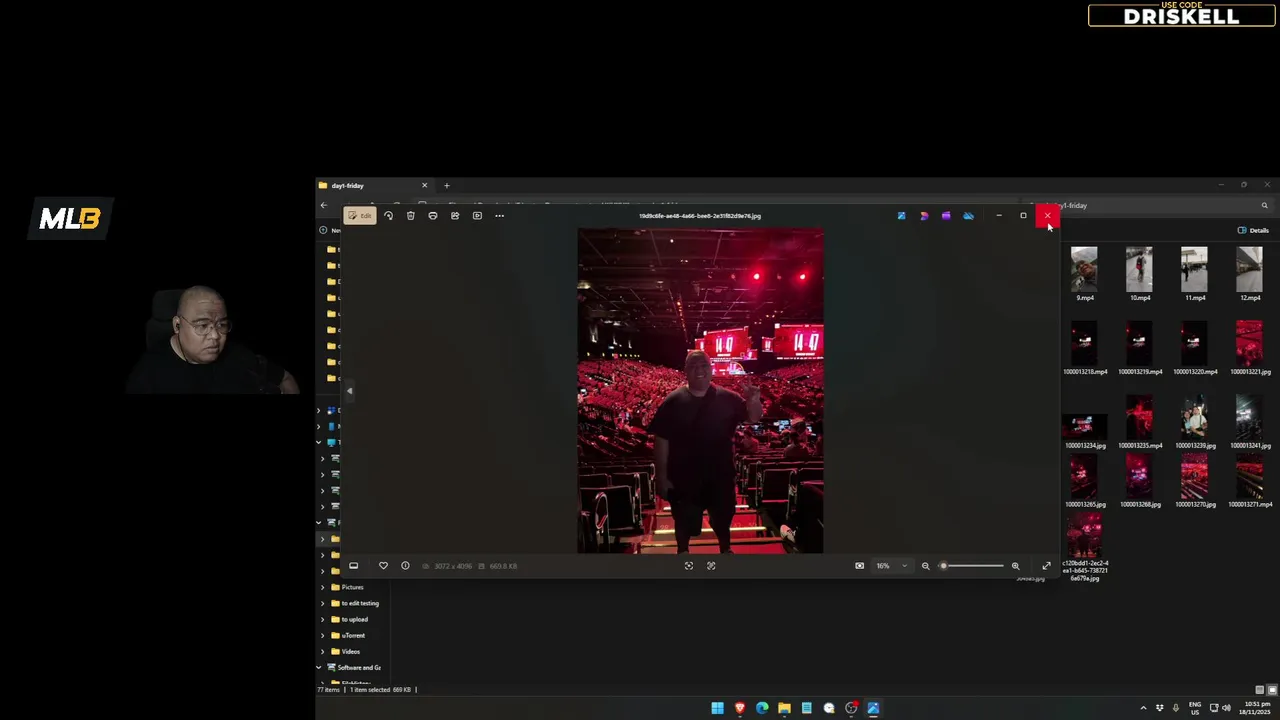Screen dimensions: 1280x720
Task: Mark the photo as favorite with heart icon
Action: [x=383, y=566]
